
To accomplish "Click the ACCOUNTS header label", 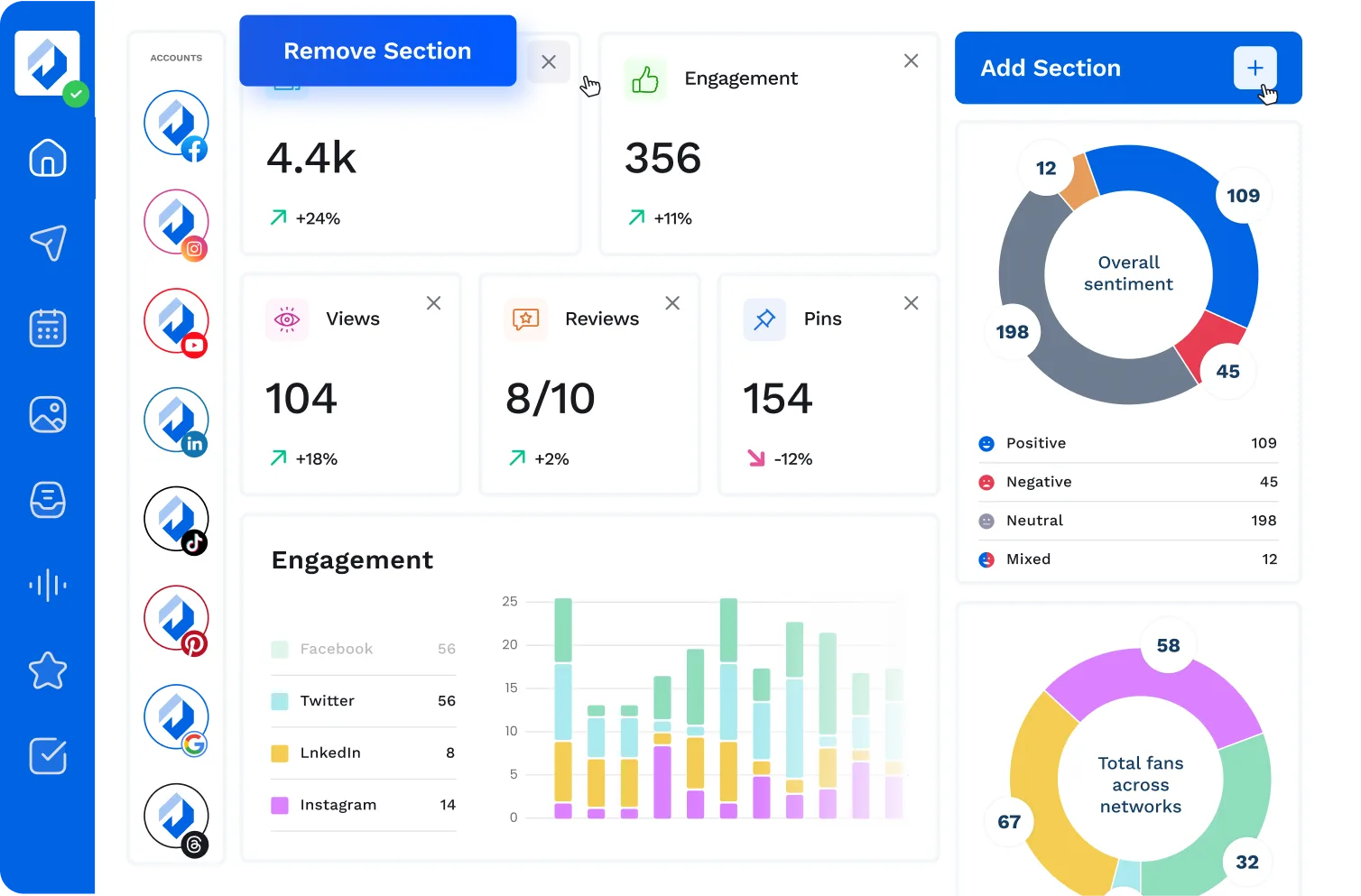I will (x=176, y=58).
